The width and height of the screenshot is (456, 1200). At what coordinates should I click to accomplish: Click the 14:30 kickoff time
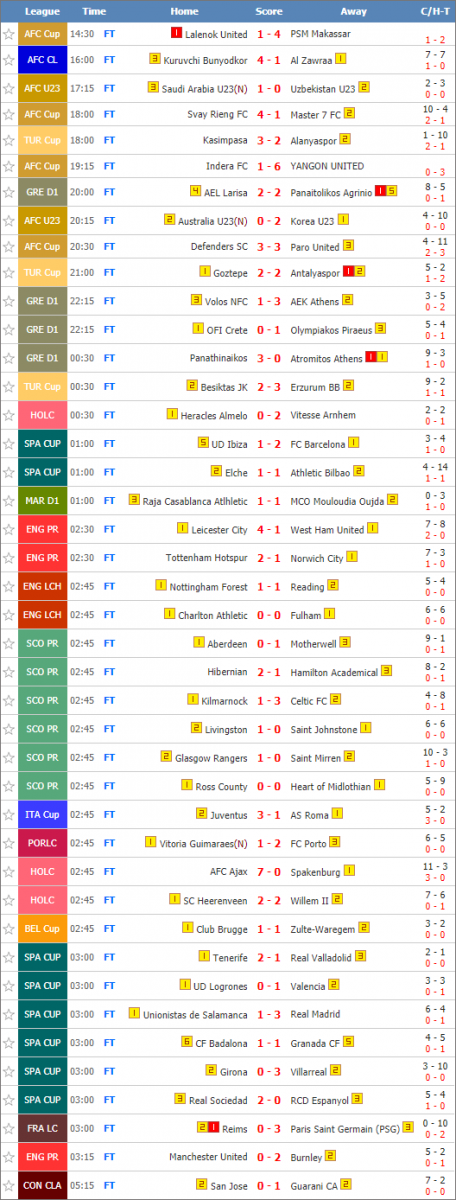tap(81, 33)
